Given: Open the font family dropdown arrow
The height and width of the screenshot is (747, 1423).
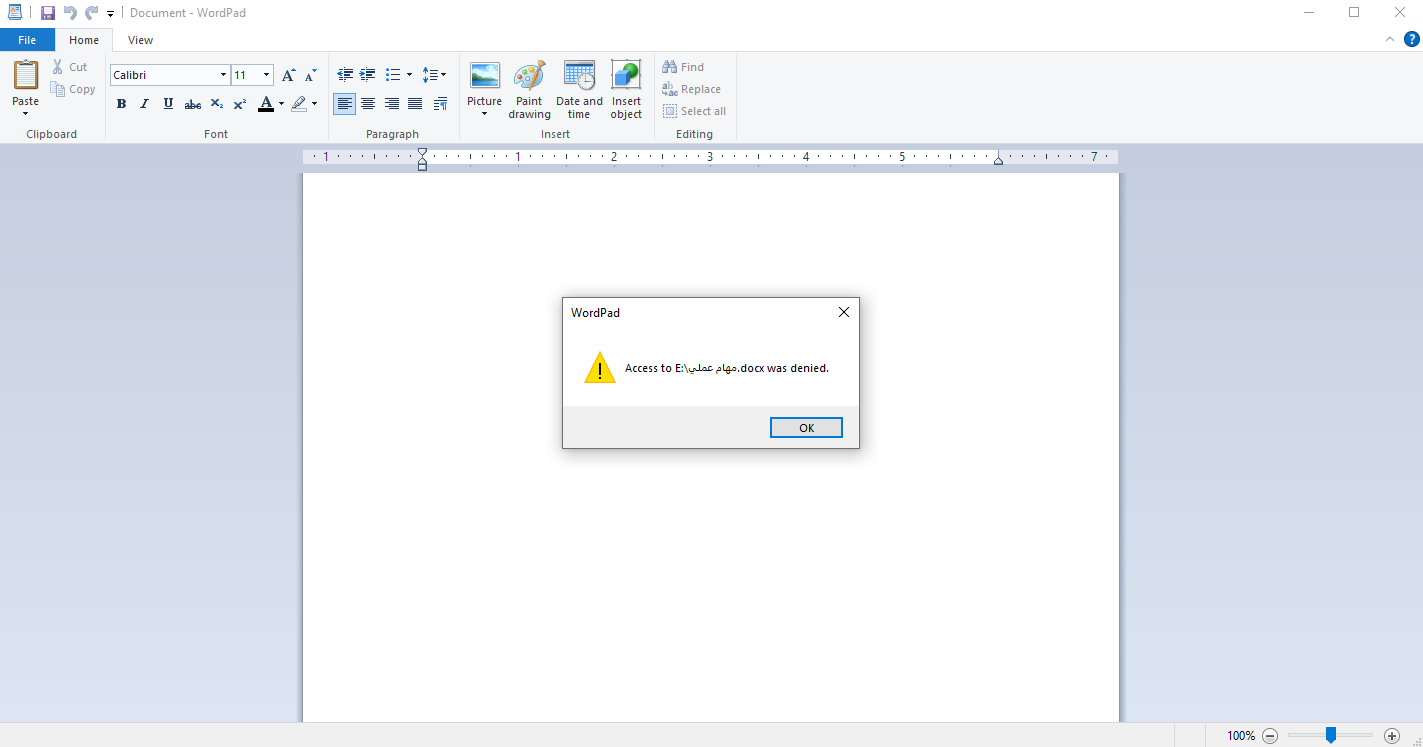Looking at the screenshot, I should tap(223, 75).
